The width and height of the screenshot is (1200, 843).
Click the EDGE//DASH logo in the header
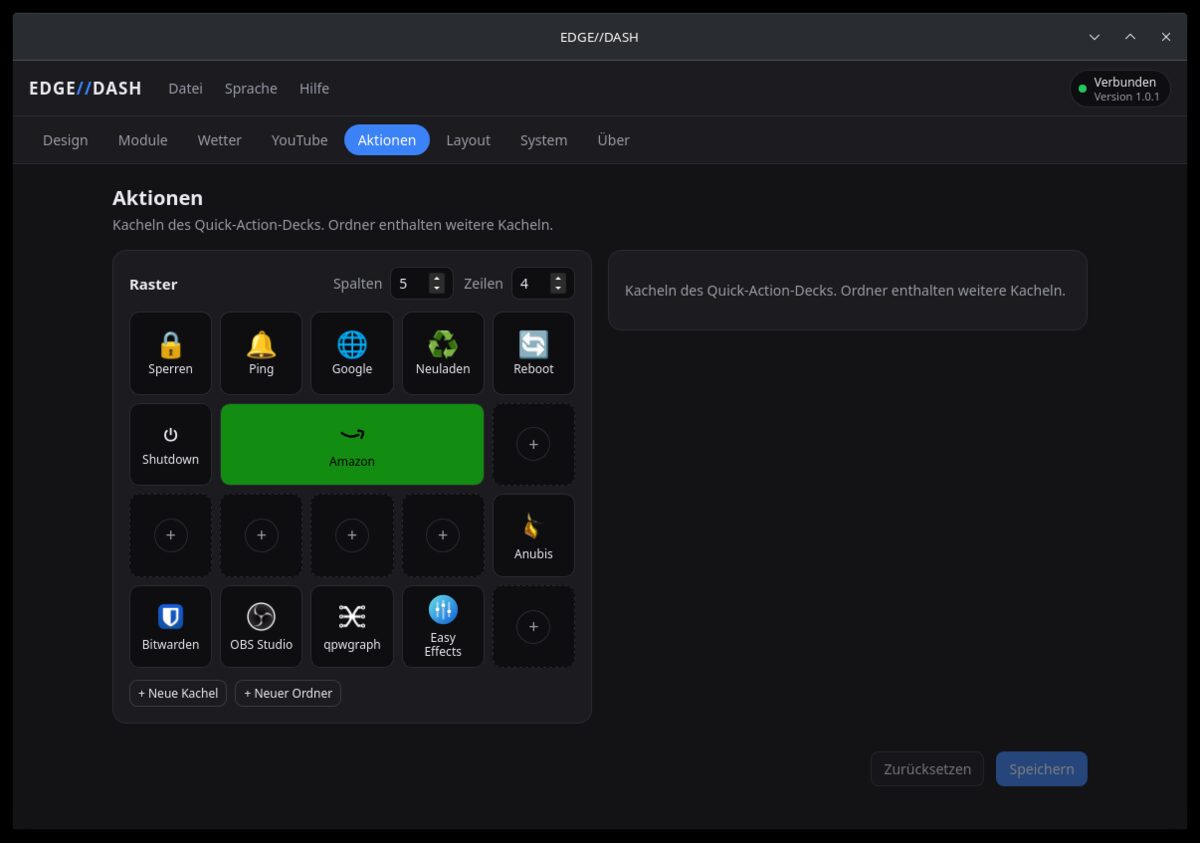click(85, 88)
